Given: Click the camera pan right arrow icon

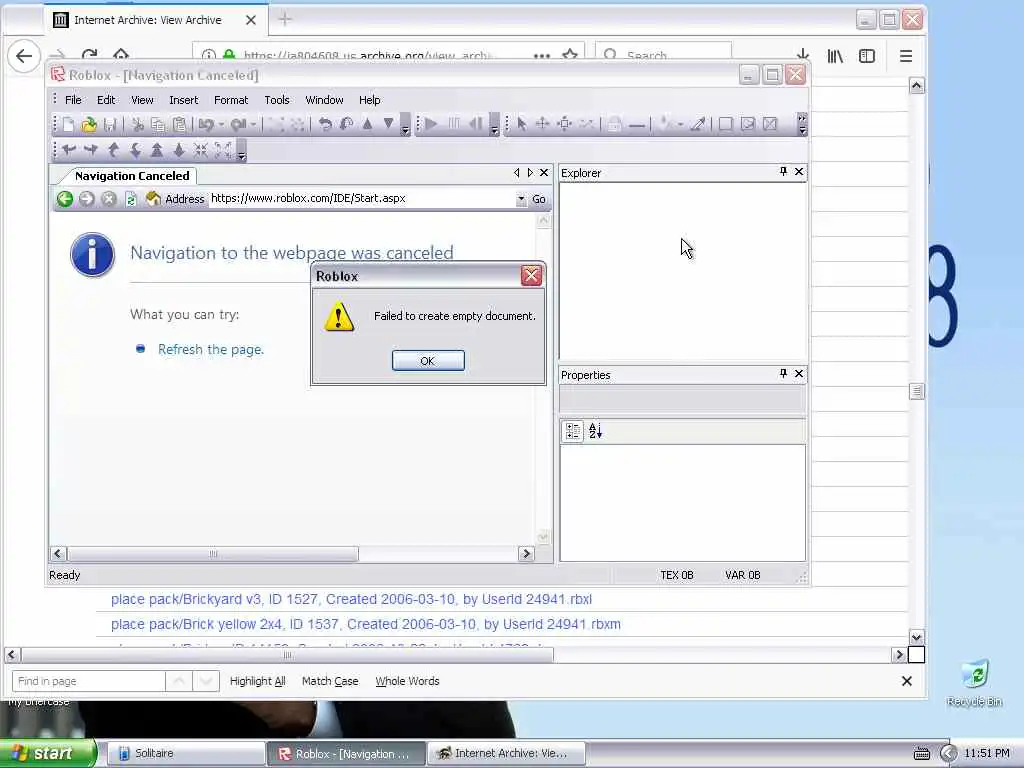Looking at the screenshot, I should click(91, 150).
